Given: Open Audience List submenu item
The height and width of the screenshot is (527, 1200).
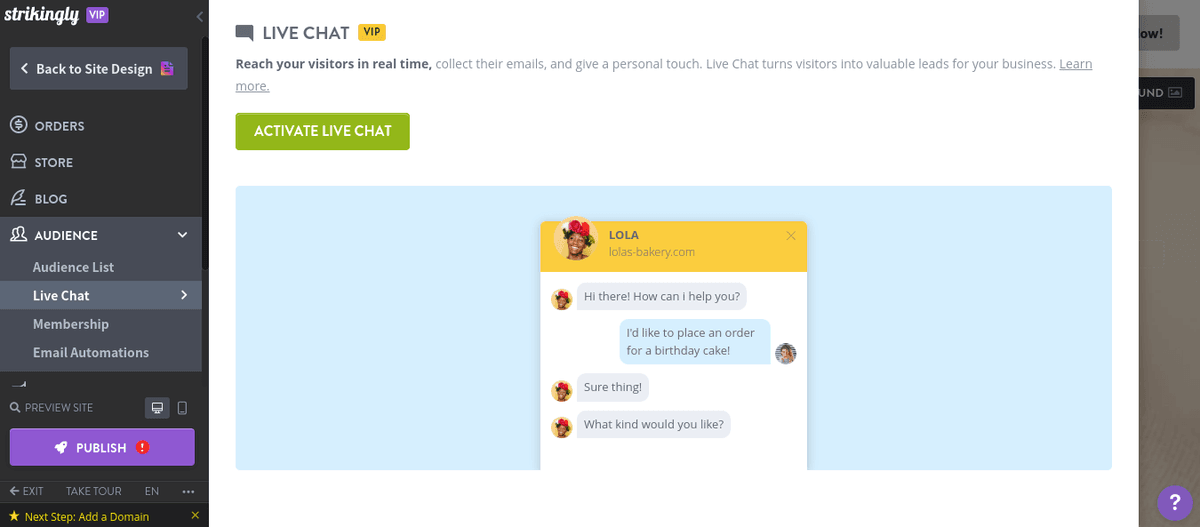Looking at the screenshot, I should pyautogui.click(x=73, y=267).
